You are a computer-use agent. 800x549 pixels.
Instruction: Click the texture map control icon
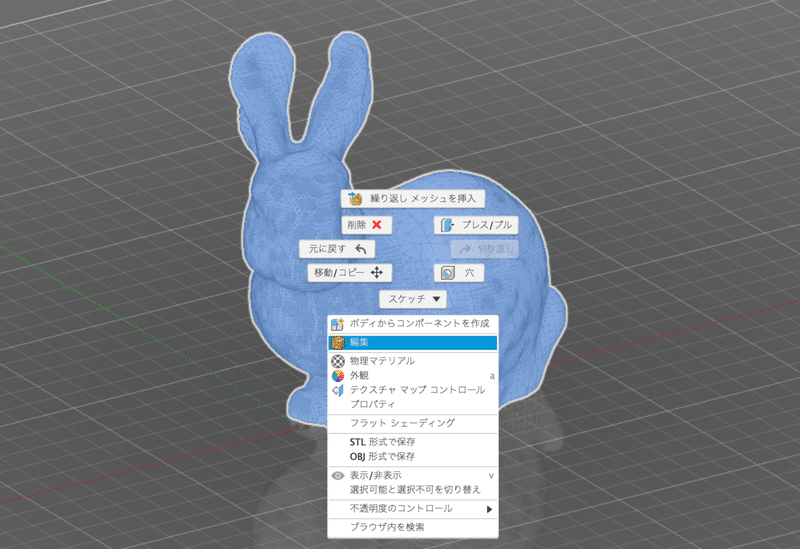[x=338, y=390]
